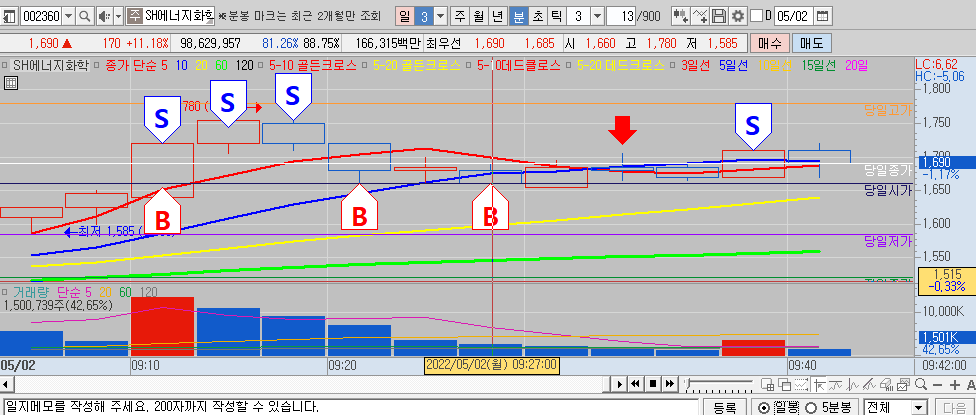Click the stop replay button
The width and height of the screenshot is (976, 415).
tap(652, 384)
